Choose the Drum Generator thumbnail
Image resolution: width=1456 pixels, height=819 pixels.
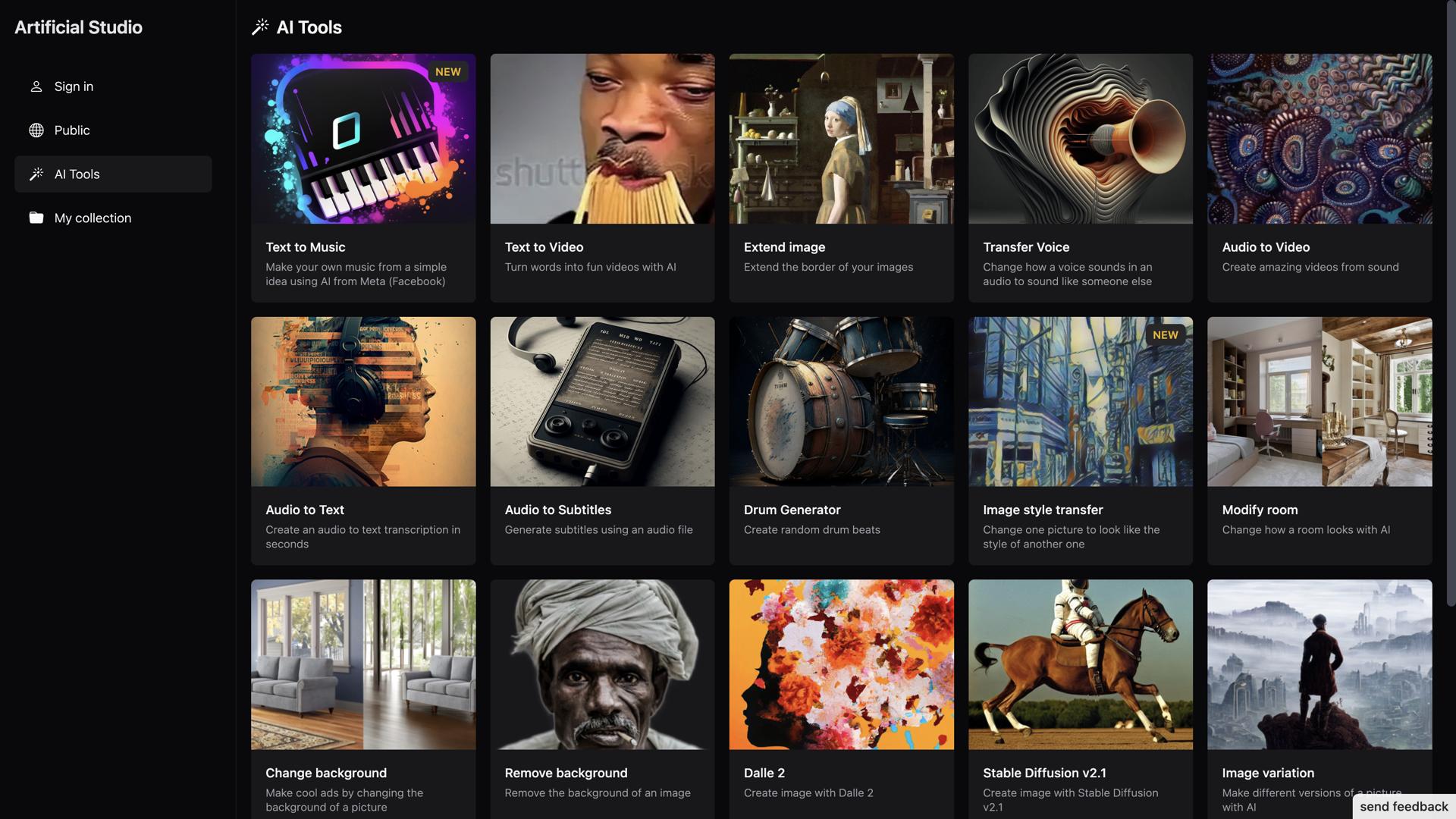(841, 402)
